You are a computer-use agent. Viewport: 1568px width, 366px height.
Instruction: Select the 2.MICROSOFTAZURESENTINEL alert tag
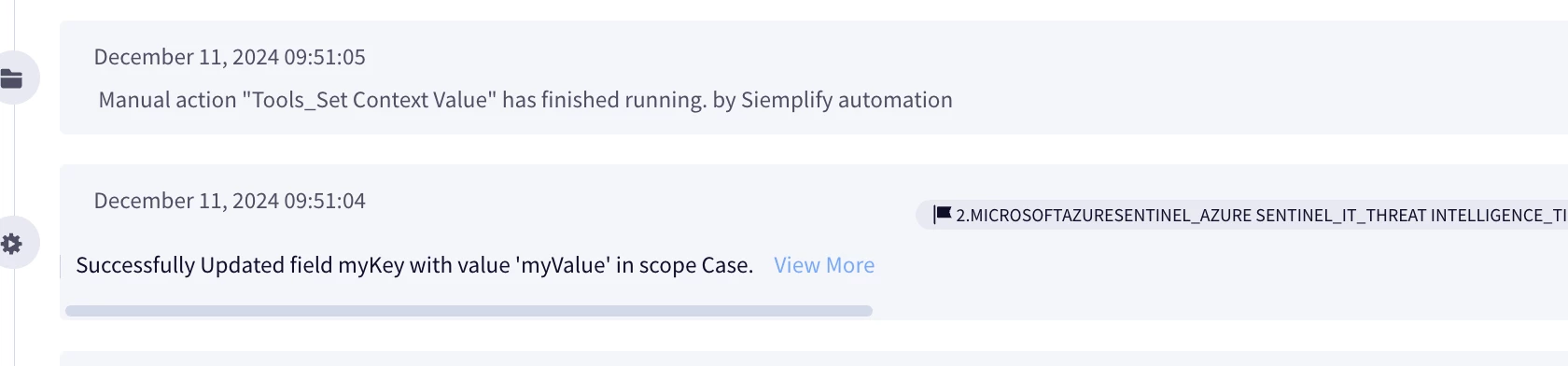(x=1241, y=215)
